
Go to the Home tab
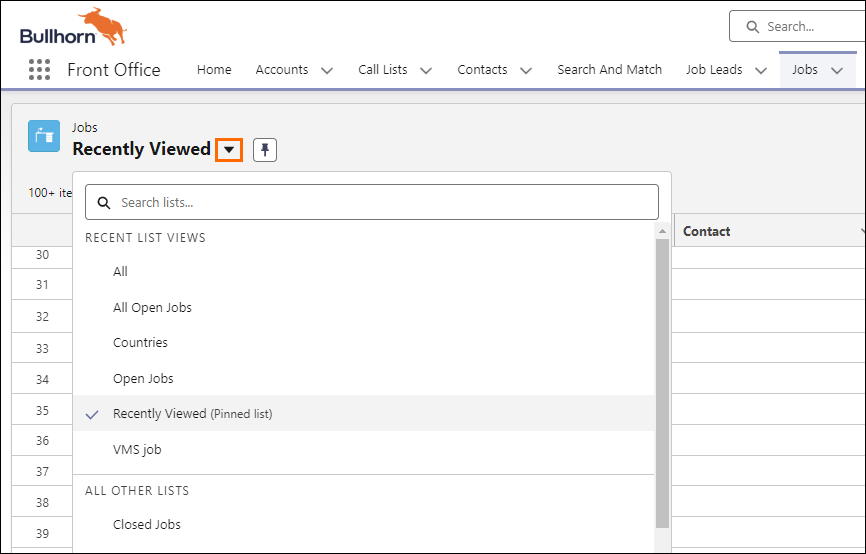coord(214,70)
